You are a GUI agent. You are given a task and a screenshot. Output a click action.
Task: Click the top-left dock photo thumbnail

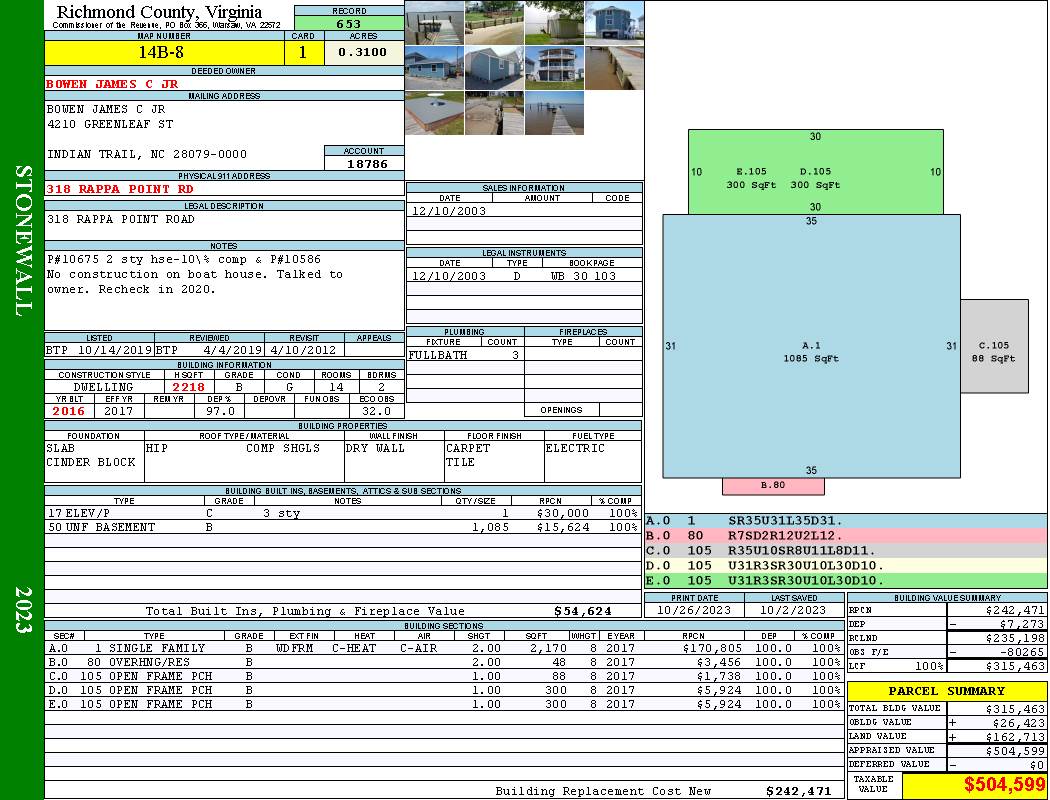(x=434, y=22)
